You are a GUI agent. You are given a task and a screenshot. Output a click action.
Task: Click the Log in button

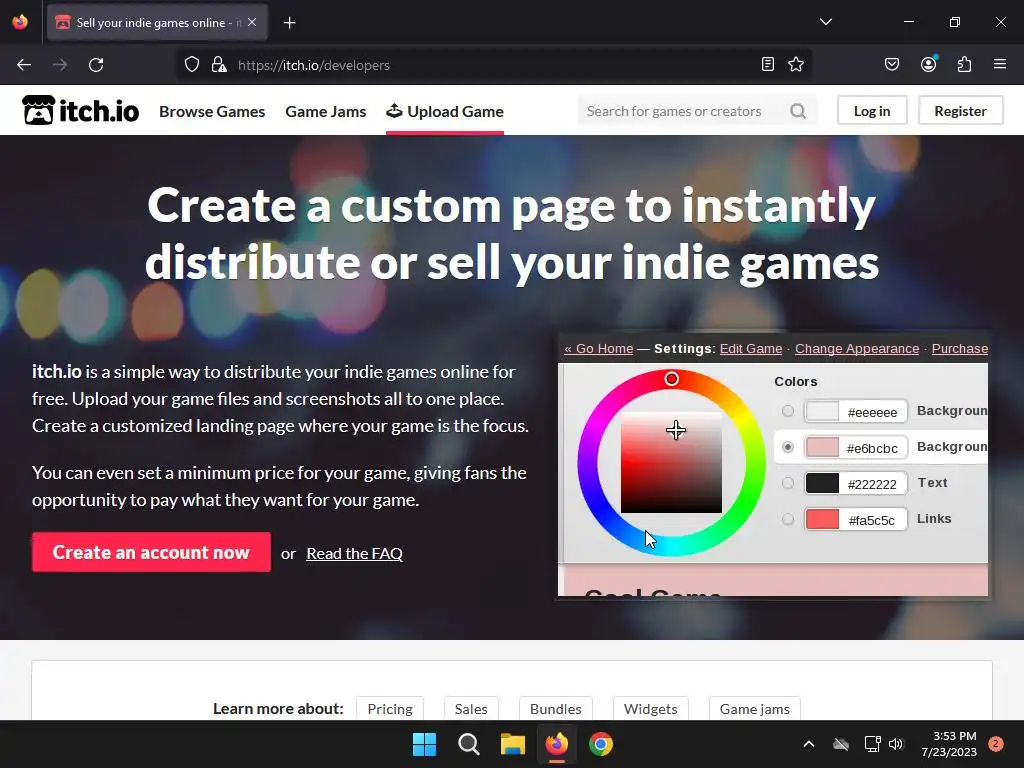(872, 111)
